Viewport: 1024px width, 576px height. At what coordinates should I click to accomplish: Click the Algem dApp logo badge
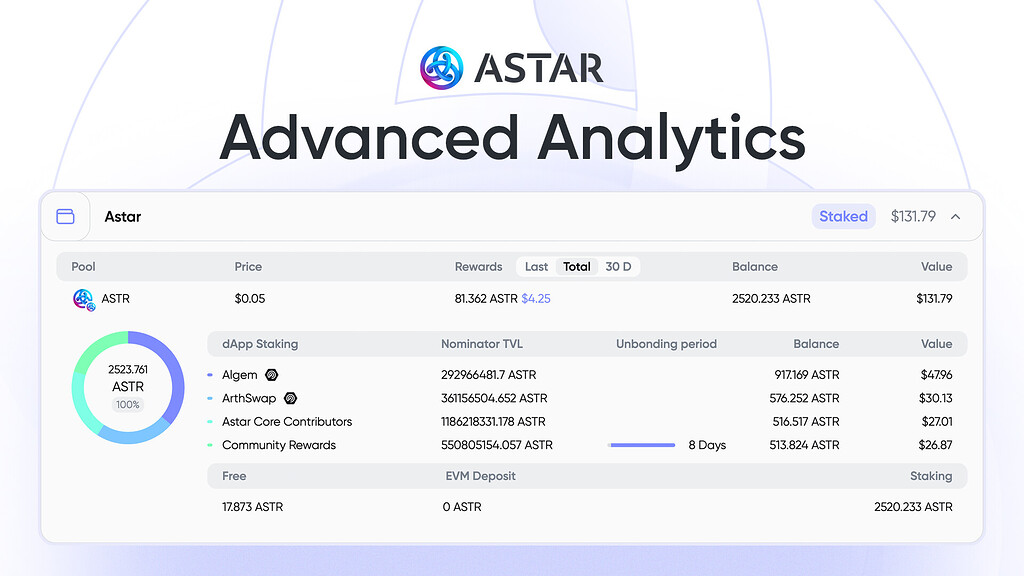[x=271, y=374]
